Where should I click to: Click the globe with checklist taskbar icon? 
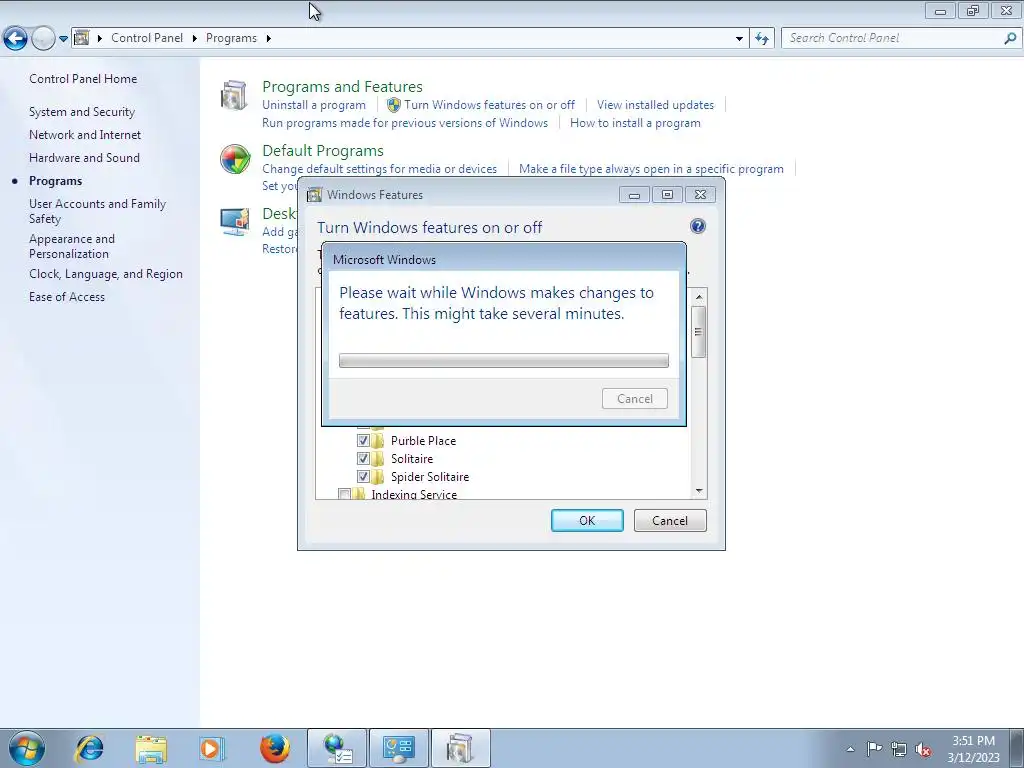tap(337, 748)
